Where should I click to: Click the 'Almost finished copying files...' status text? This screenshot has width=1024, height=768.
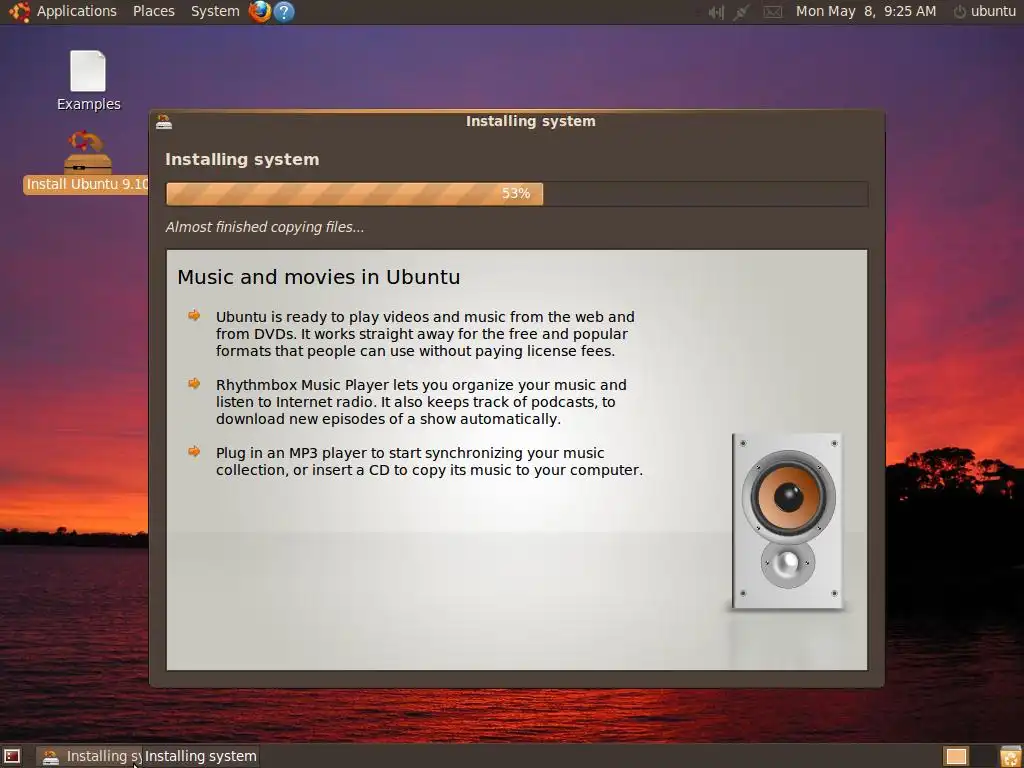click(x=264, y=227)
